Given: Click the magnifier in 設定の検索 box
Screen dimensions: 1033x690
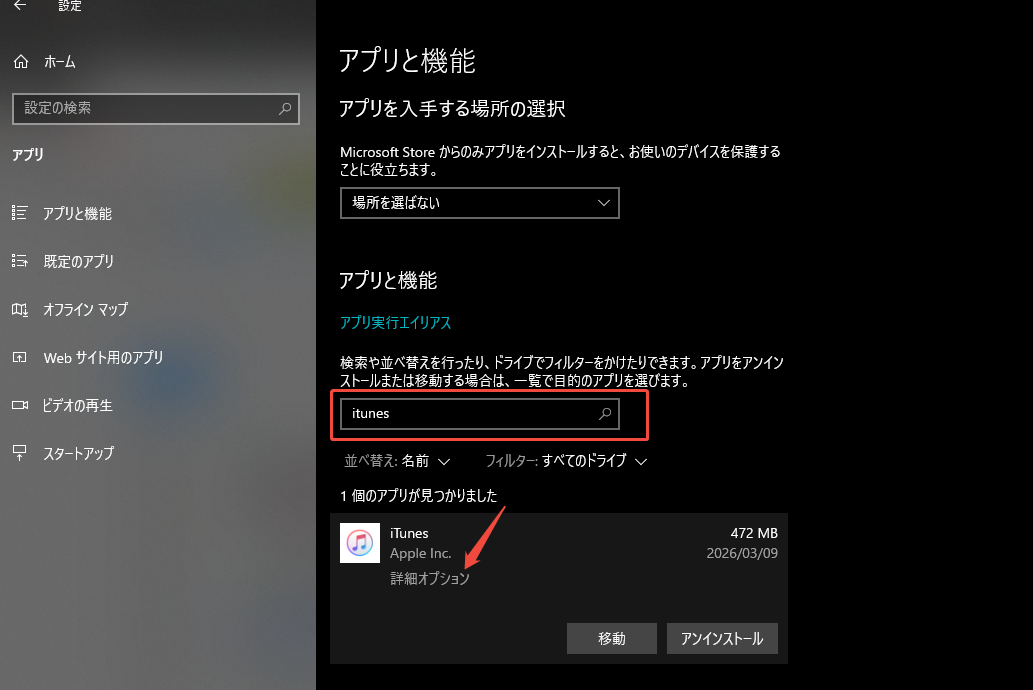Looking at the screenshot, I should click(285, 109).
